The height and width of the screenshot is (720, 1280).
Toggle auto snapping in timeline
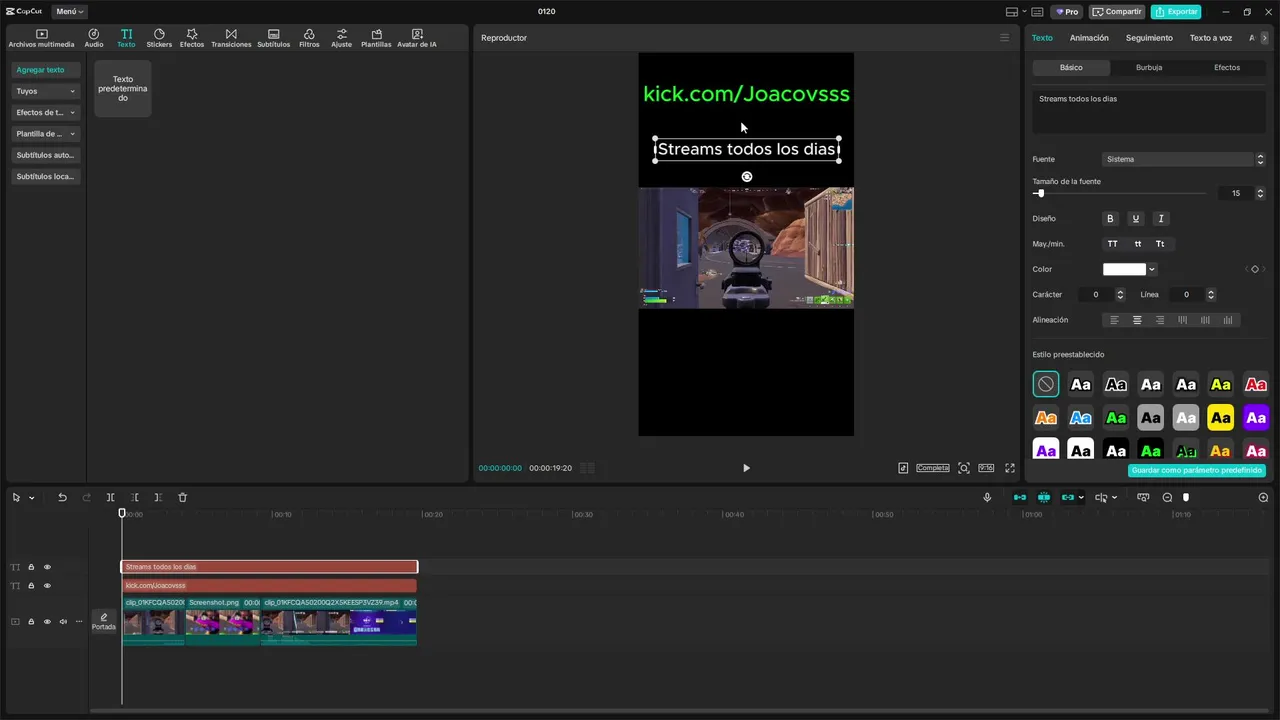[x=1044, y=497]
